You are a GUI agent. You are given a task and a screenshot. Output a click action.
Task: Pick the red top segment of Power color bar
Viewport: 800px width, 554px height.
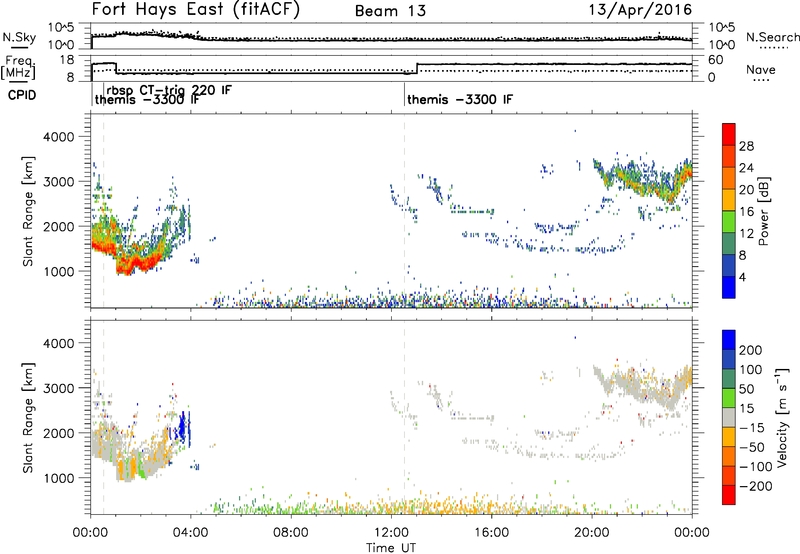tap(729, 134)
